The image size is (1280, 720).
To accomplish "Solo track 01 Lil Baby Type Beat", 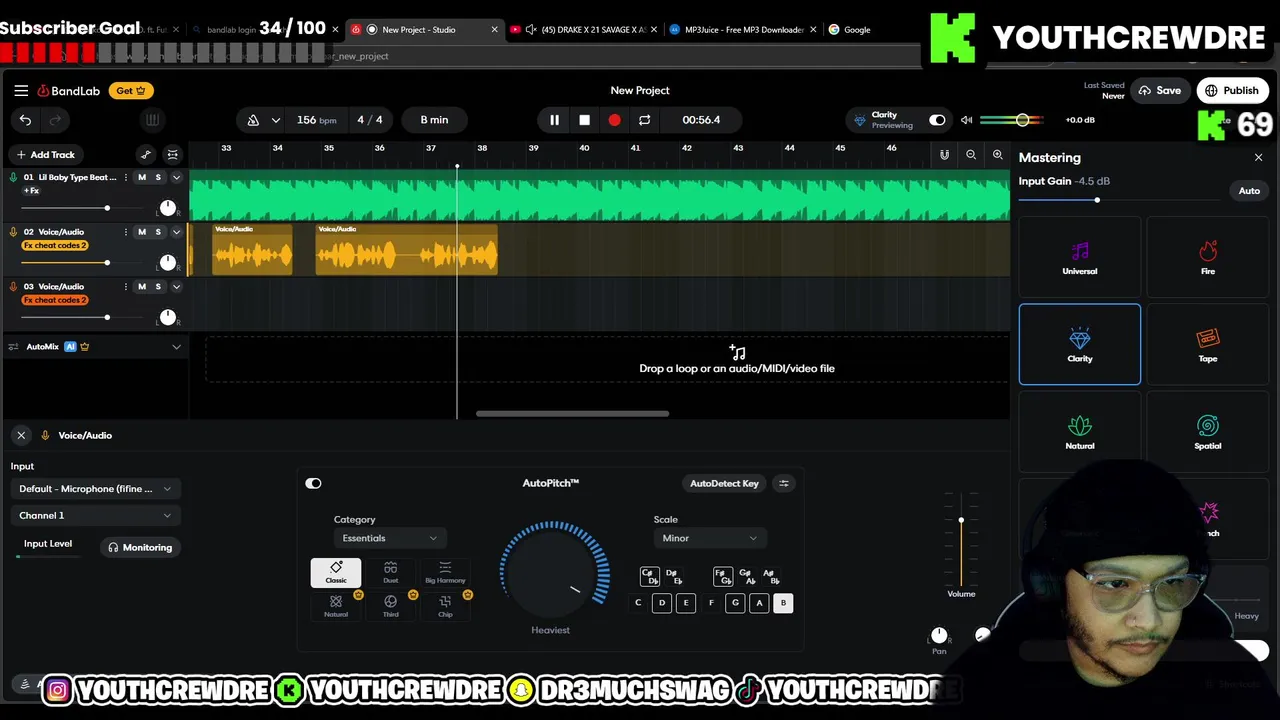I will coord(157,177).
